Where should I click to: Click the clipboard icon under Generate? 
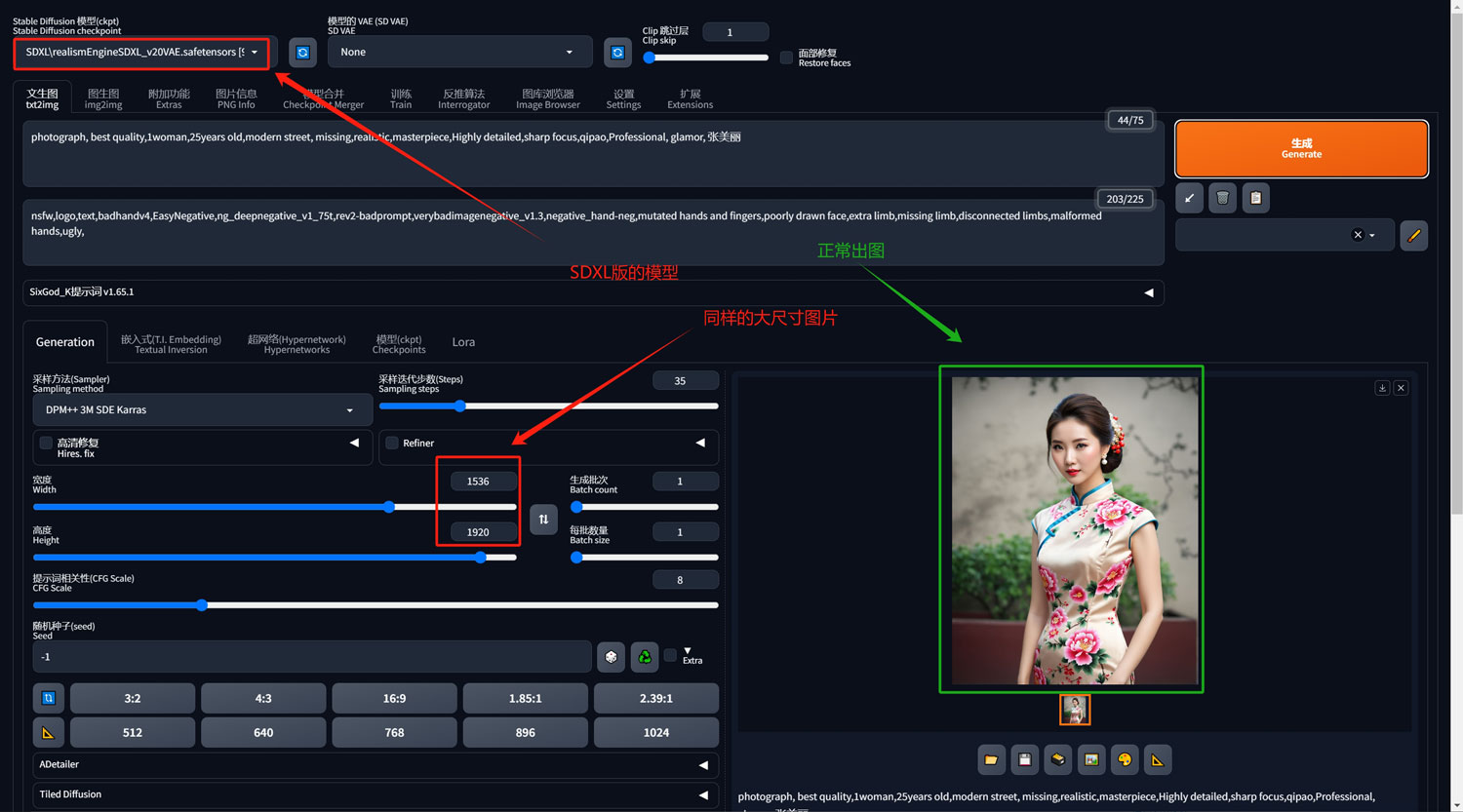point(1255,198)
